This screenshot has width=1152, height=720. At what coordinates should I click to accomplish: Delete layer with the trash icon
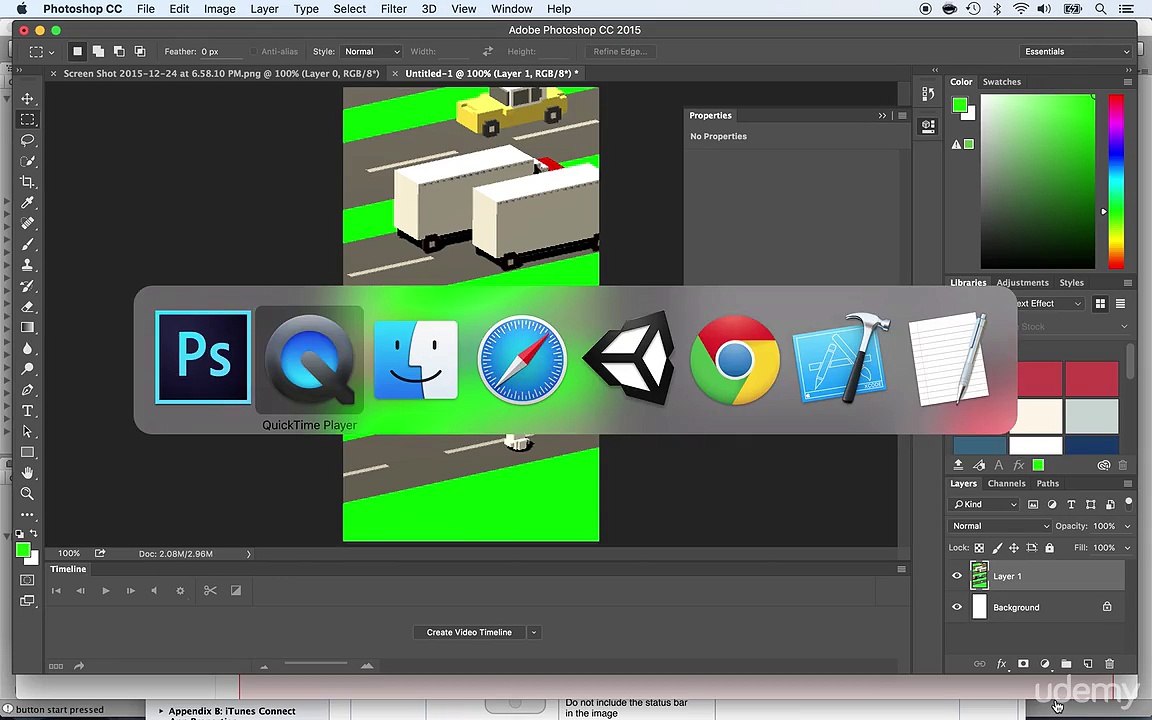click(1109, 663)
